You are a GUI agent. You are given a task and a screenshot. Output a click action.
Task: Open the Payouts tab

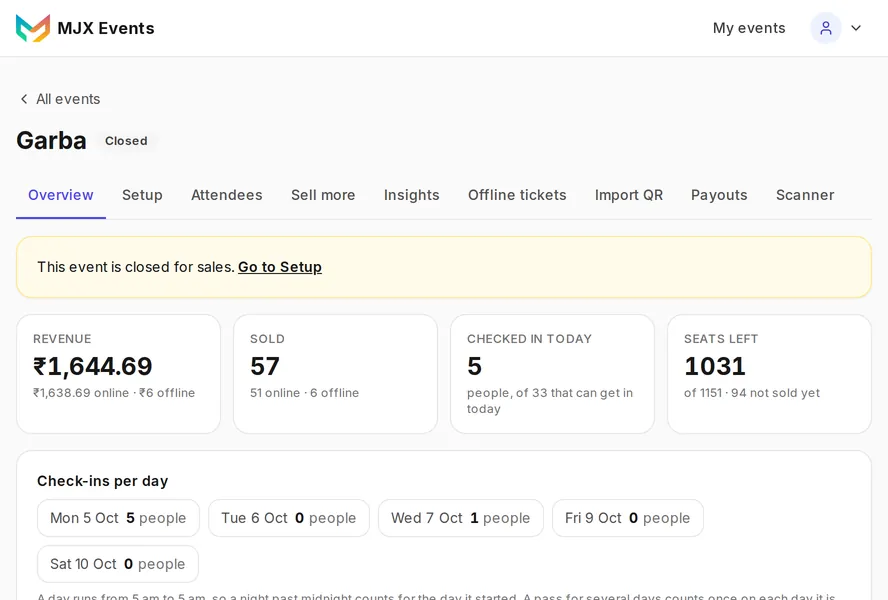tap(719, 195)
